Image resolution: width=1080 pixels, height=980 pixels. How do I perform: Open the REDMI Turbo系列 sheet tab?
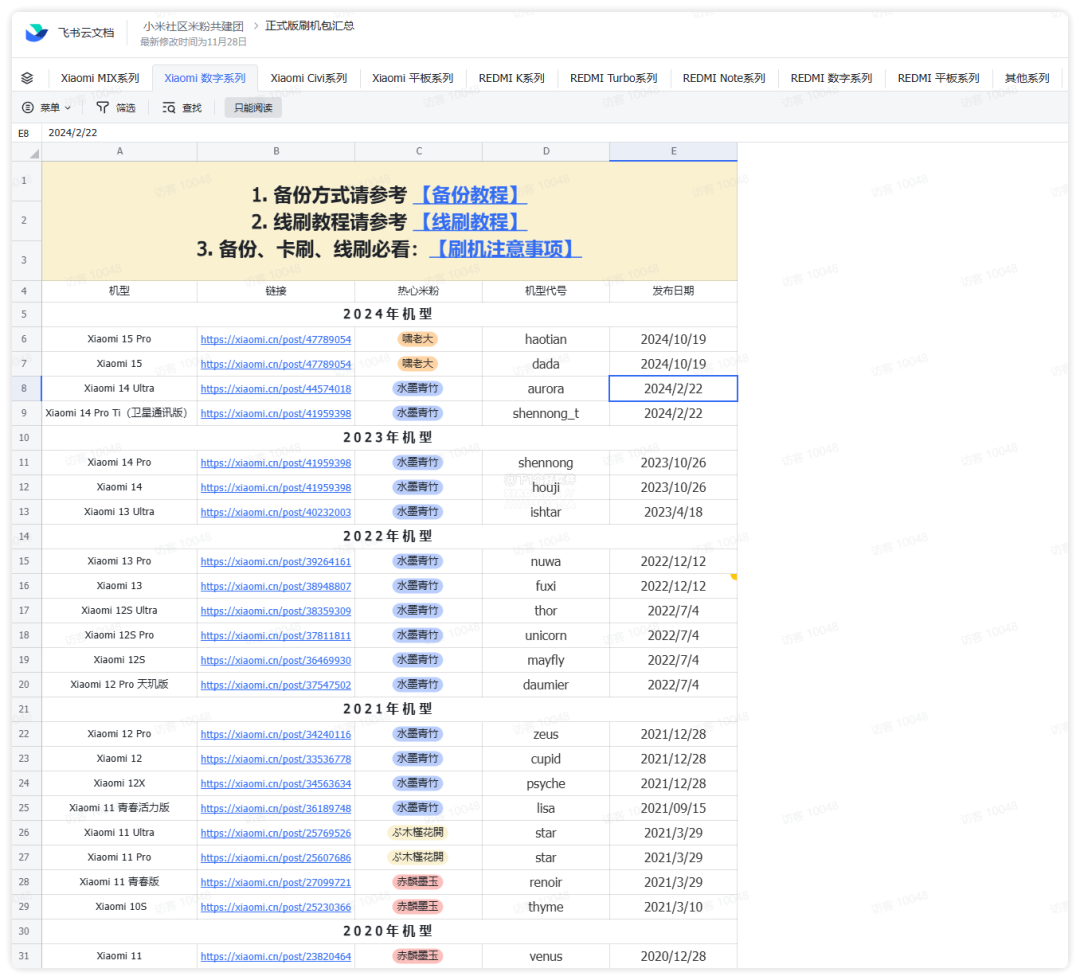(613, 78)
